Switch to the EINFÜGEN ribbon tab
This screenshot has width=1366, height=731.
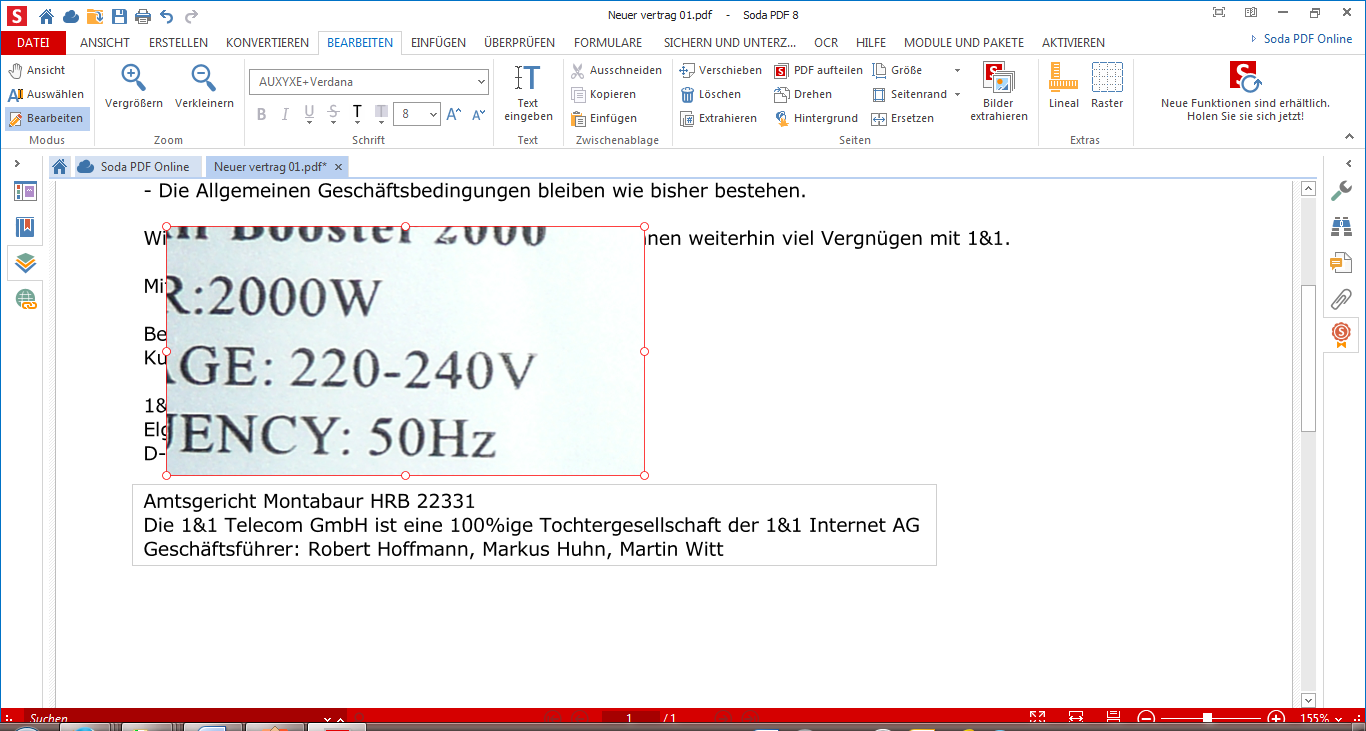click(439, 43)
